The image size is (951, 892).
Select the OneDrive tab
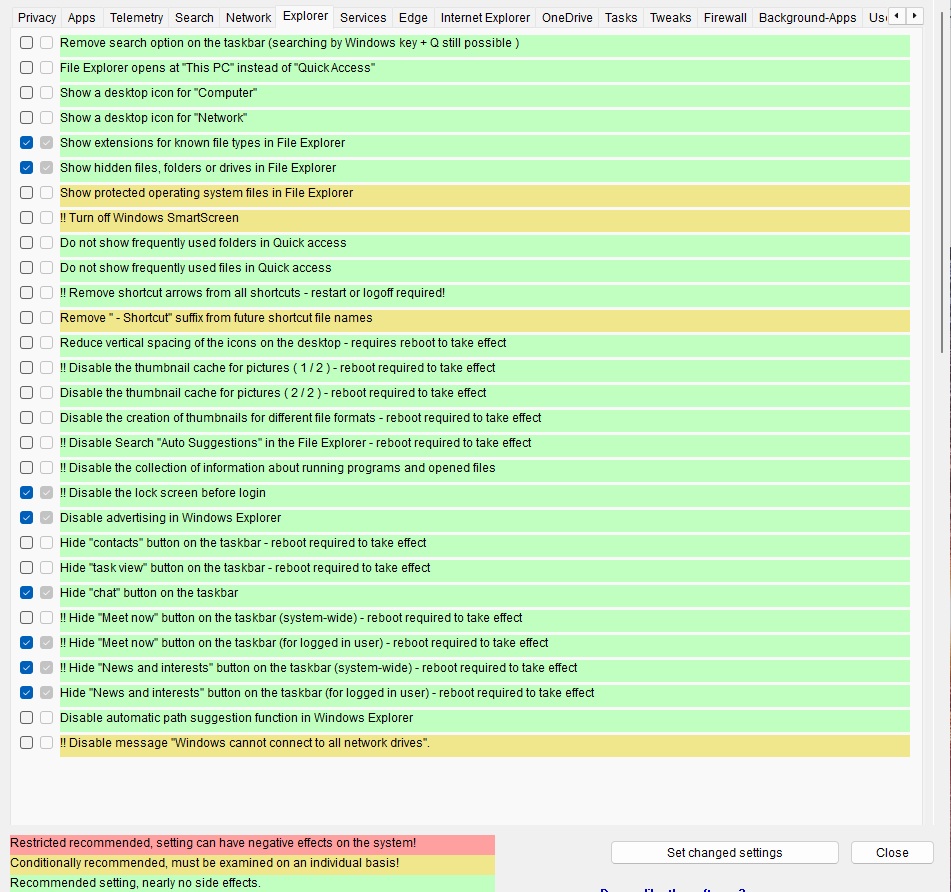coord(567,17)
